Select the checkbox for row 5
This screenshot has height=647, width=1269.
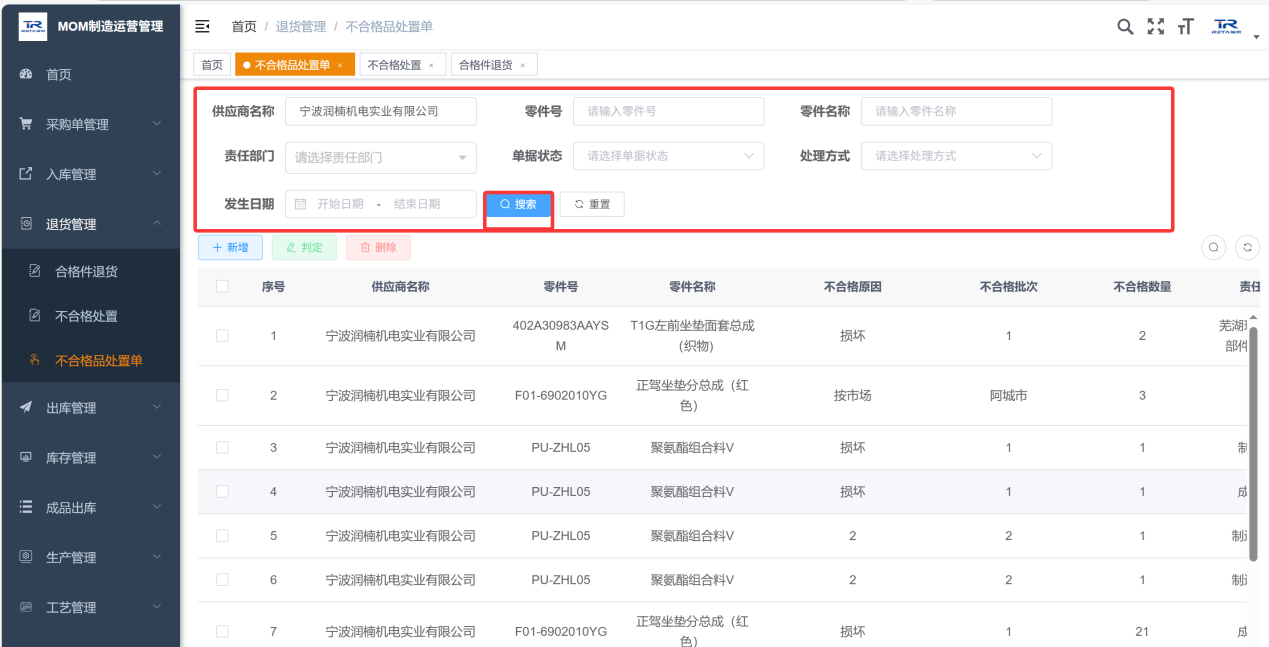[x=222, y=536]
